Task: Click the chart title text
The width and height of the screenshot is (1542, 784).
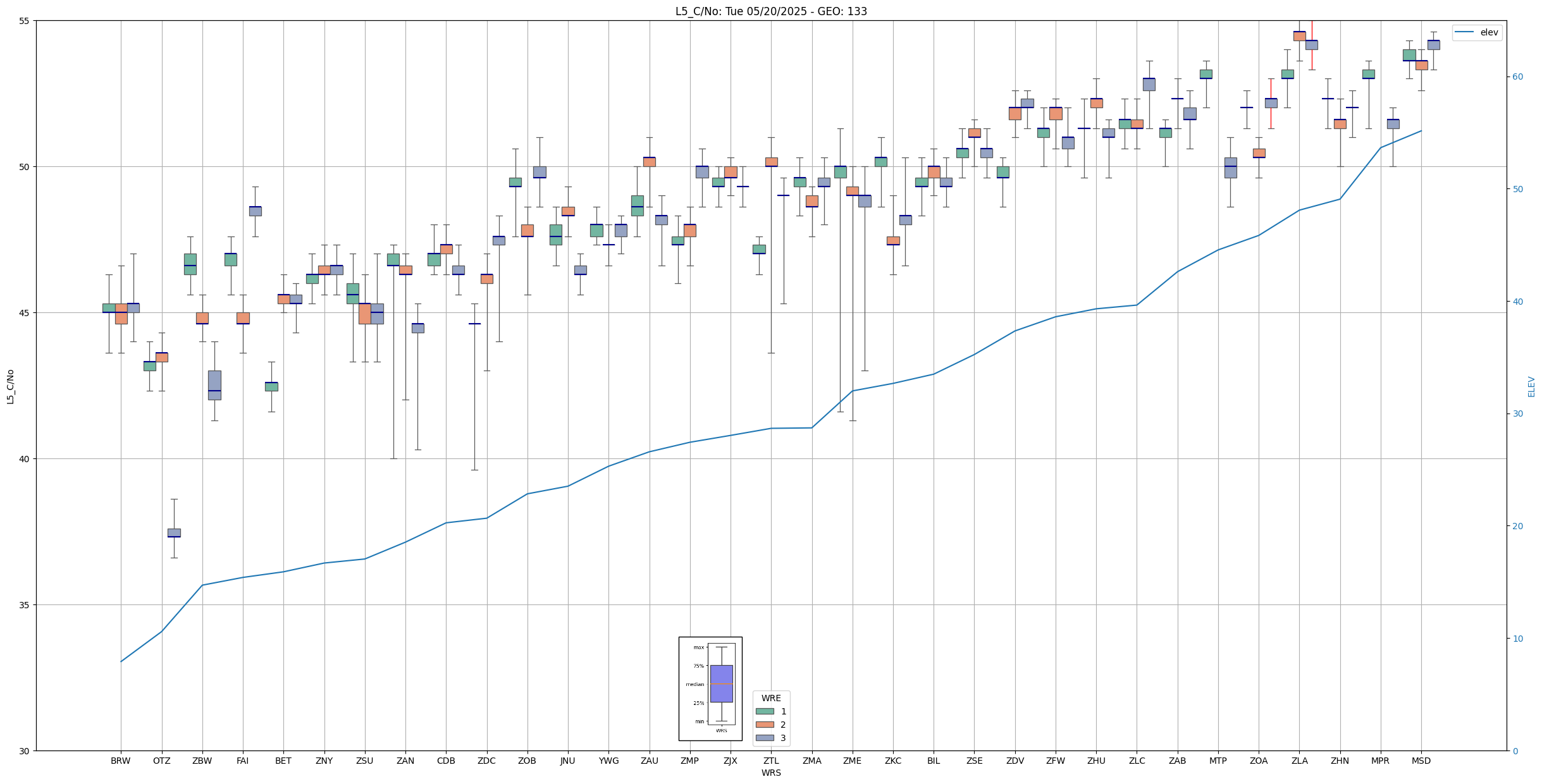Action: 771,11
